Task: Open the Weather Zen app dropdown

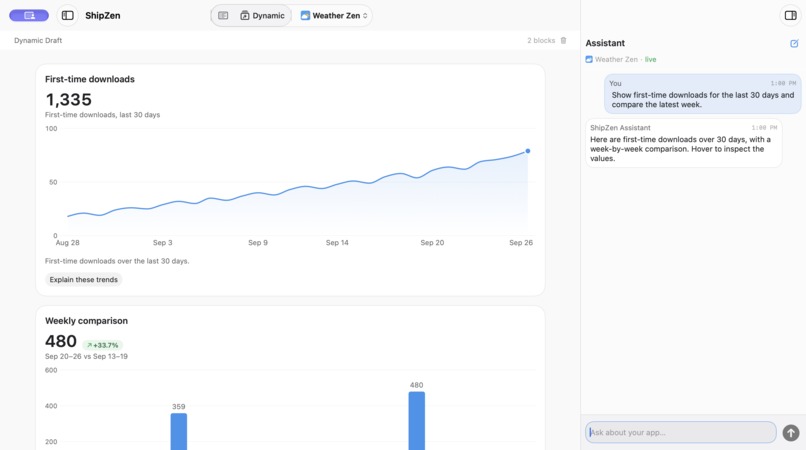Action: [x=334, y=15]
